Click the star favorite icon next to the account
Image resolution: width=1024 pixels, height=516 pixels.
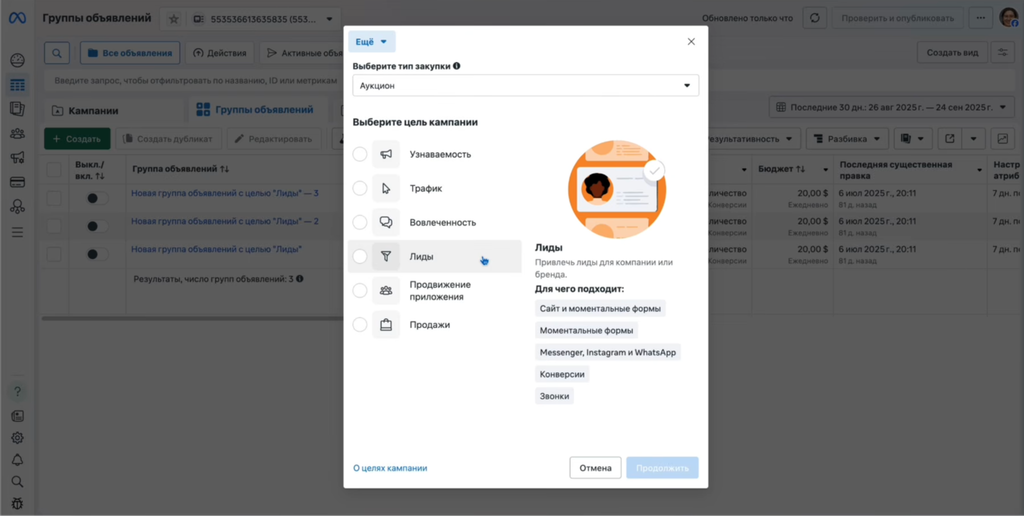coord(173,19)
